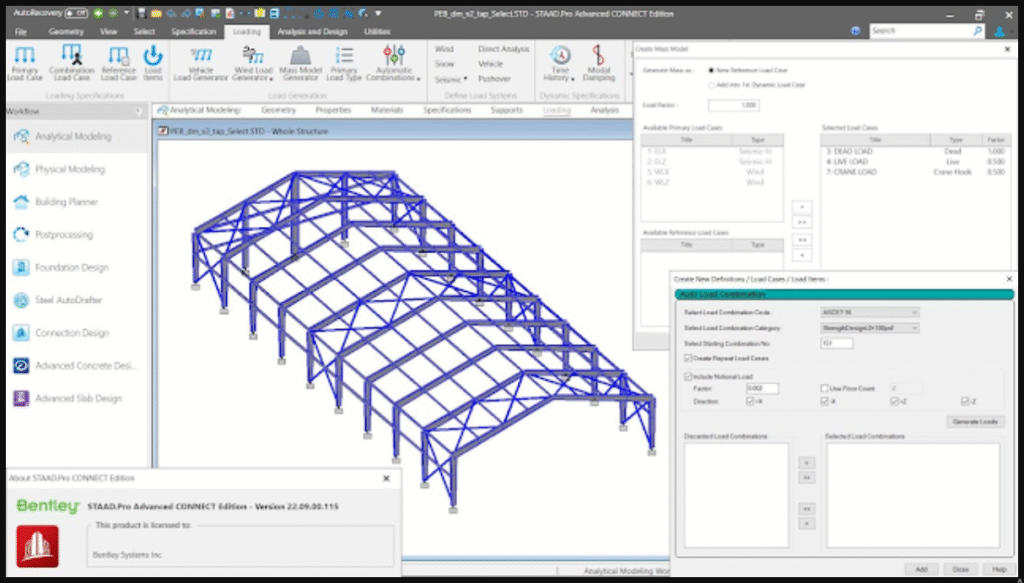The width and height of the screenshot is (1024, 583).
Task: Enable the Use Floor Count checkbox
Action: [x=823, y=388]
